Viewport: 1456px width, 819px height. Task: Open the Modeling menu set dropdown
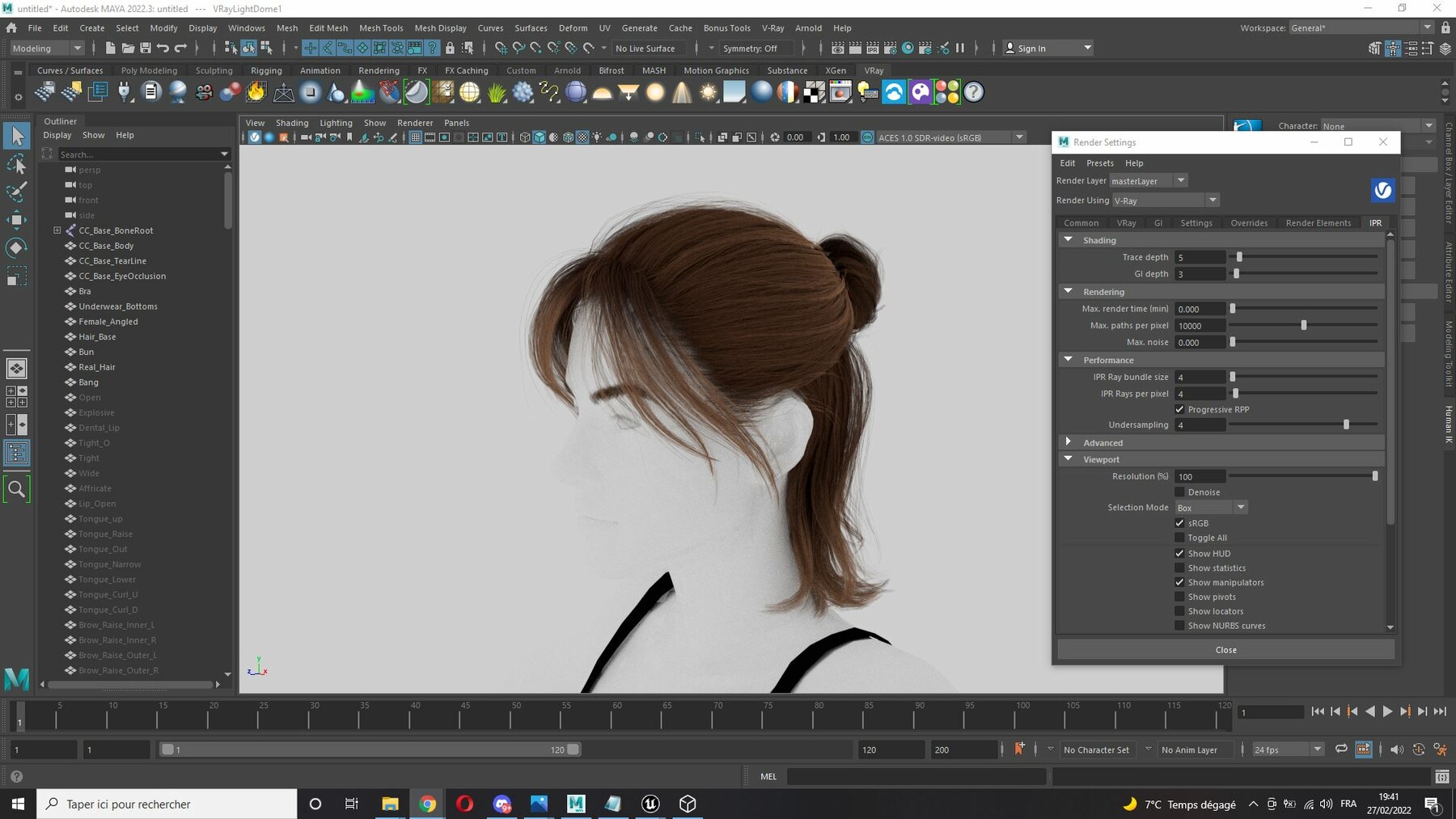pyautogui.click(x=47, y=49)
